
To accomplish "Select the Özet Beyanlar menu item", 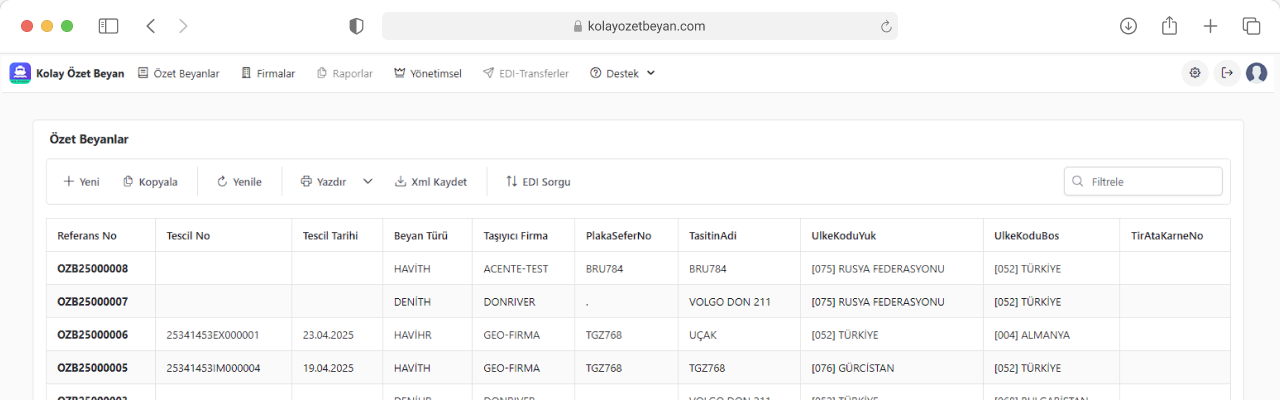I will [x=178, y=73].
